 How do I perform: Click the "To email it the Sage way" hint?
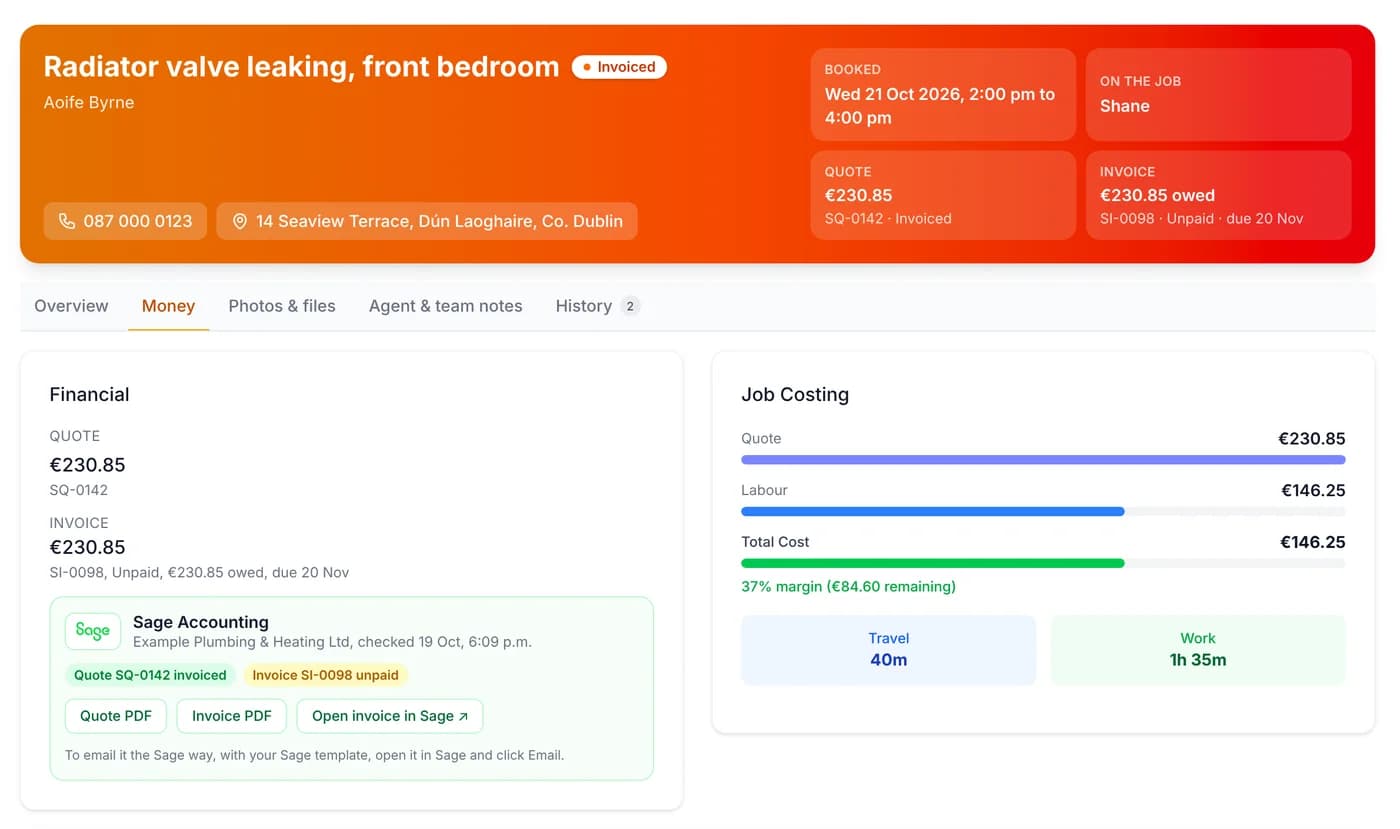pos(314,755)
